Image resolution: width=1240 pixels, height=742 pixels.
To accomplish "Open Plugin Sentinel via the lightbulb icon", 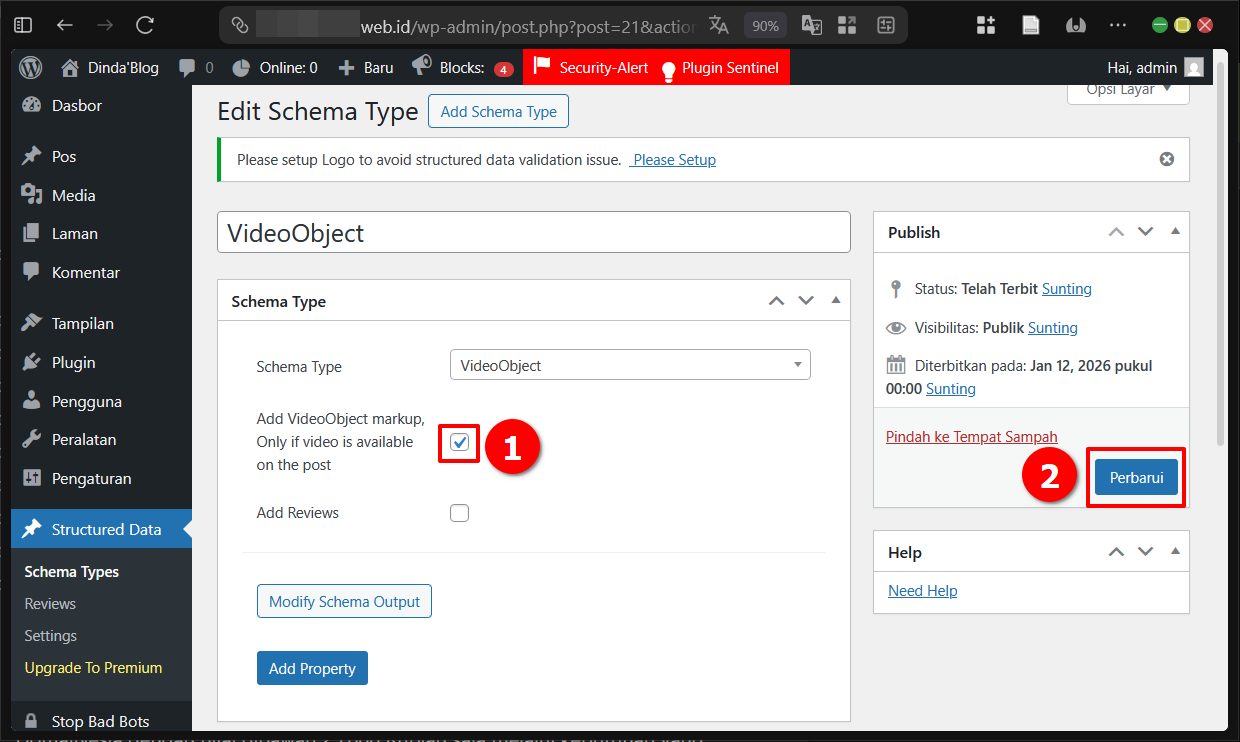I will coord(668,67).
